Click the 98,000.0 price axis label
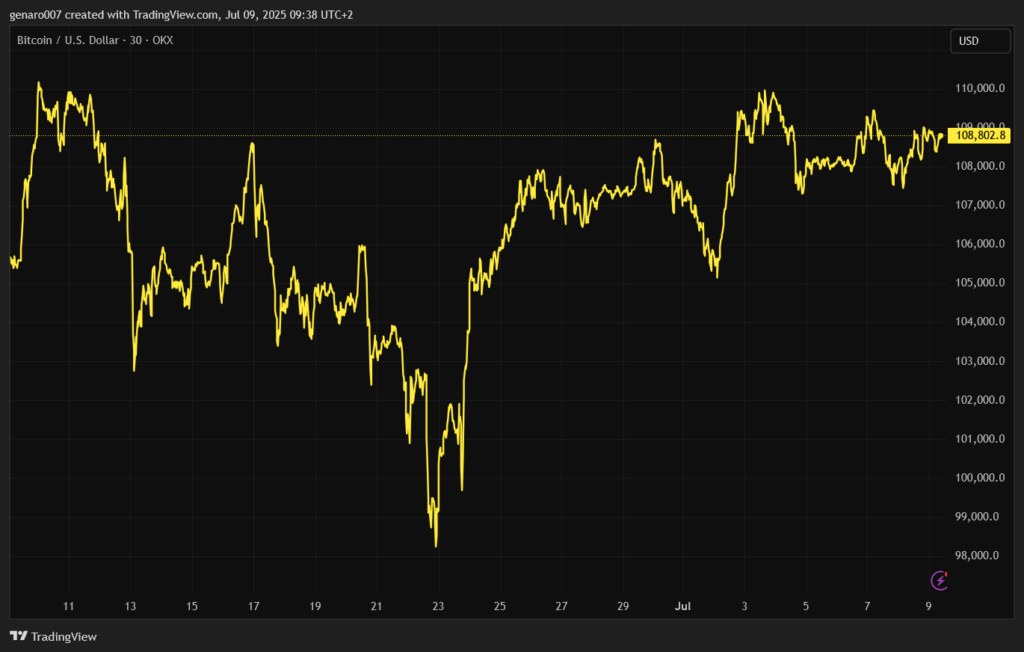The image size is (1024, 652). tap(980, 556)
